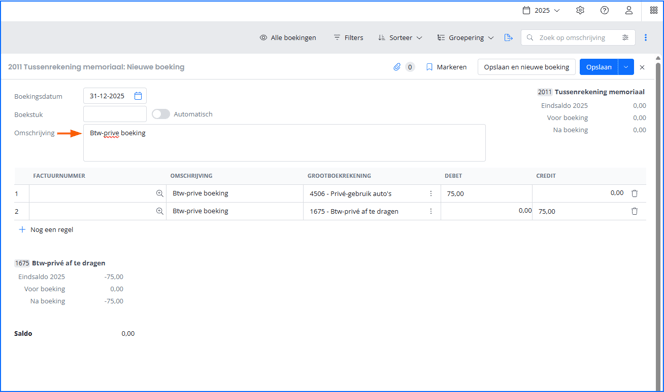Viewport: 664px width, 392px height.
Task: Open the help question mark icon
Action: 604,10
